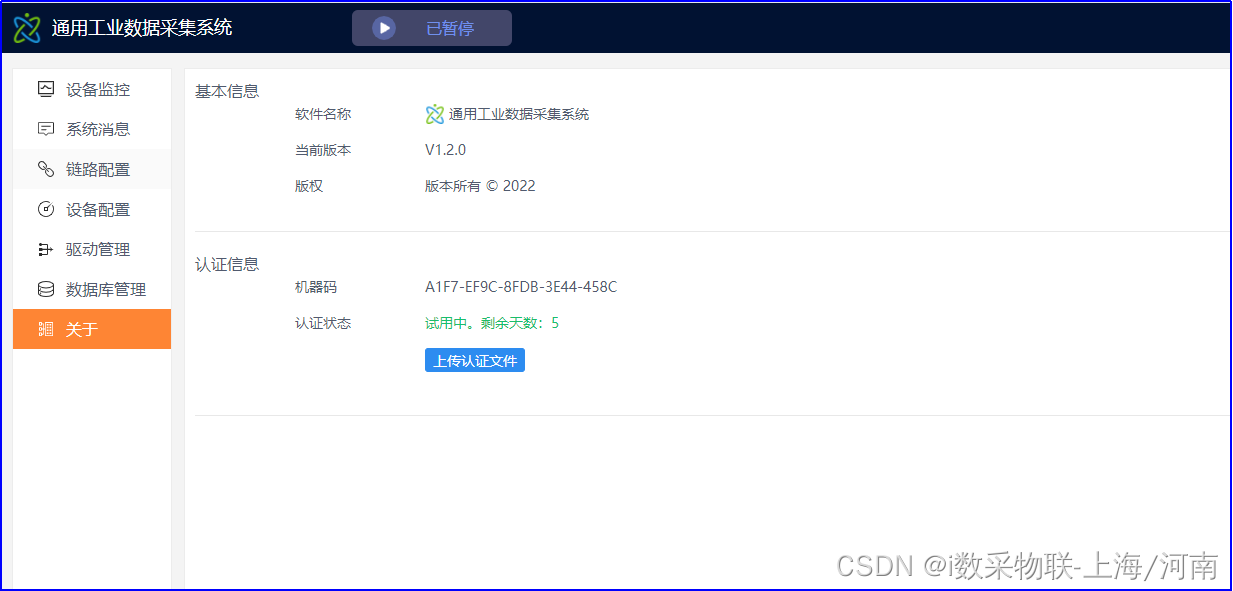The height and width of the screenshot is (591, 1233).
Task: Click the machine code A1F7-EF9C-8FDB-3E44-458C
Action: coord(521,287)
